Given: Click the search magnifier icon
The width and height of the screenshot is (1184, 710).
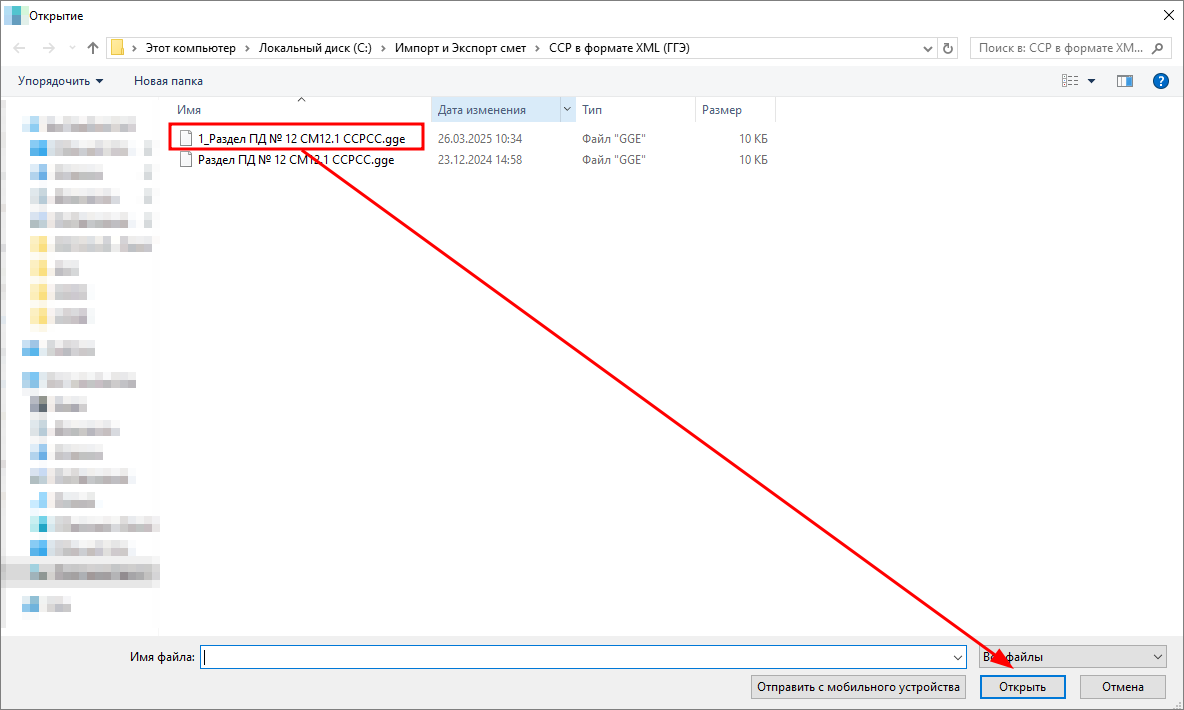Looking at the screenshot, I should click(x=1157, y=48).
